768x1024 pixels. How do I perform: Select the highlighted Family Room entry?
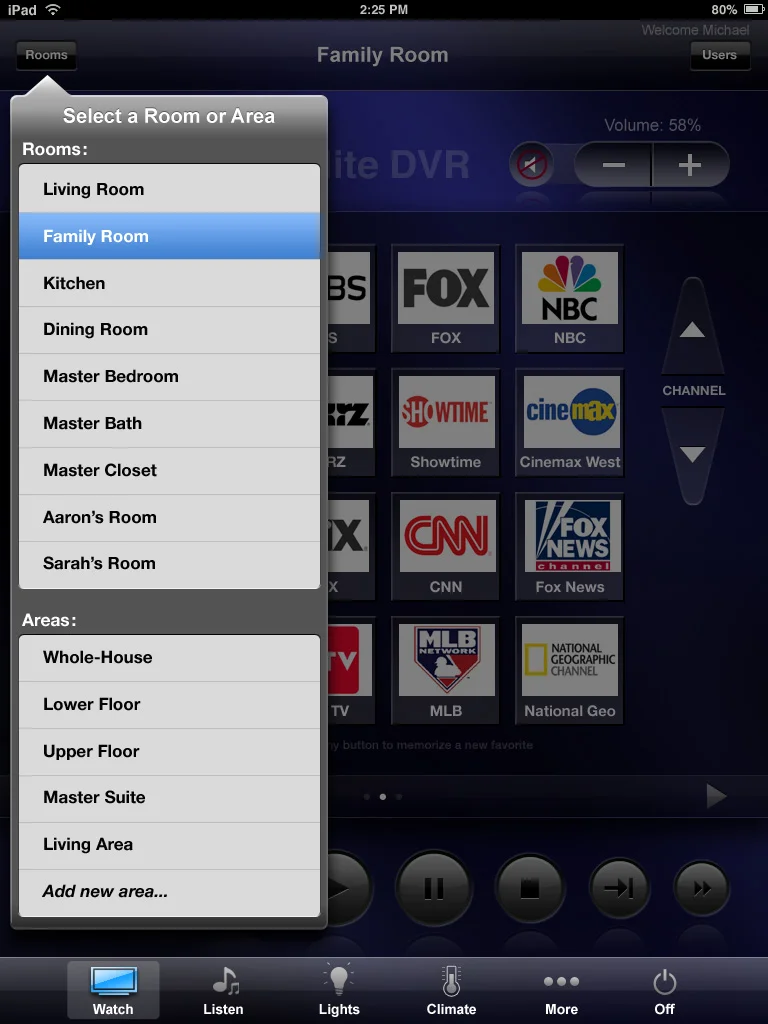[169, 236]
